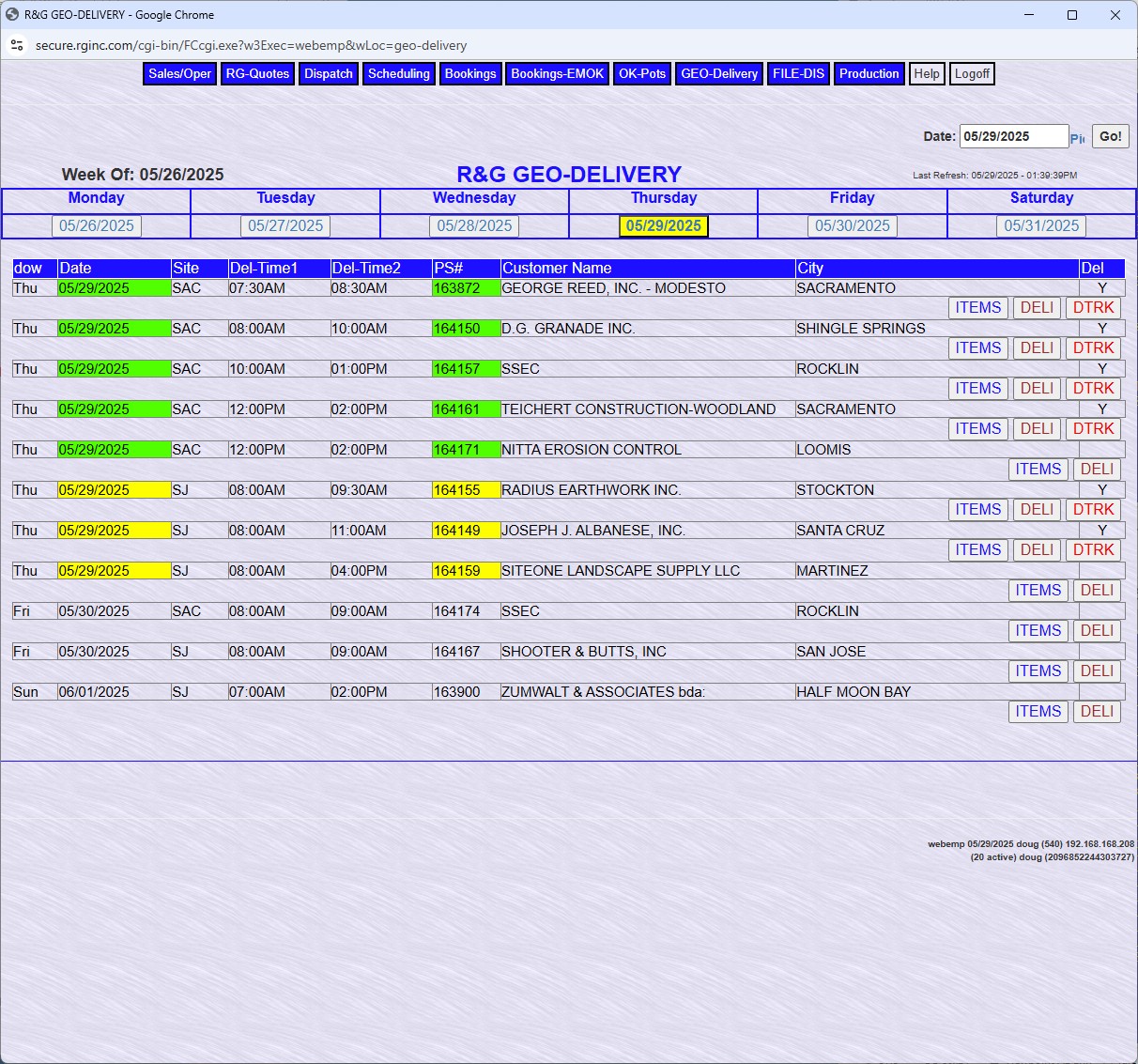Image resolution: width=1138 pixels, height=1064 pixels.
Task: Open the site information icon in address bar
Action: click(x=16, y=45)
